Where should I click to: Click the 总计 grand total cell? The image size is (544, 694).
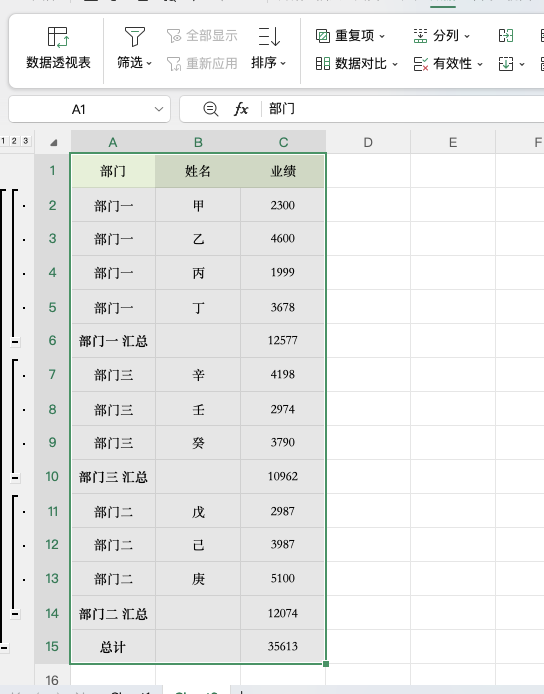click(x=113, y=647)
